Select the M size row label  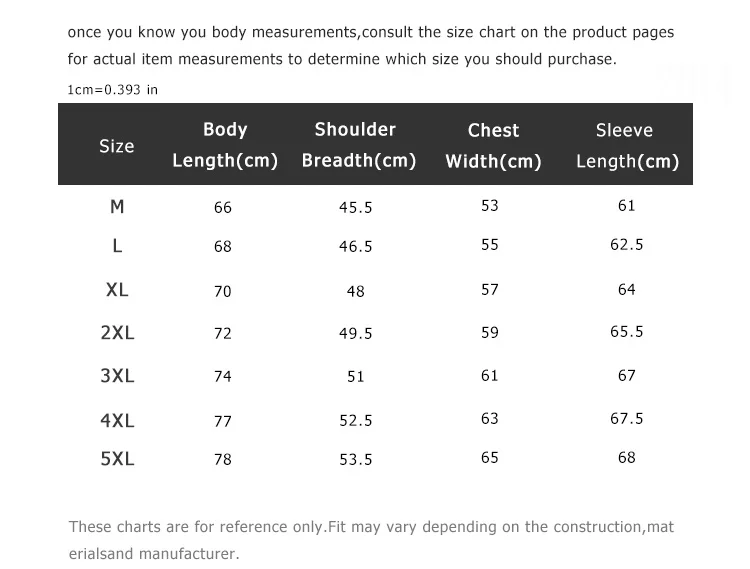coord(117,207)
